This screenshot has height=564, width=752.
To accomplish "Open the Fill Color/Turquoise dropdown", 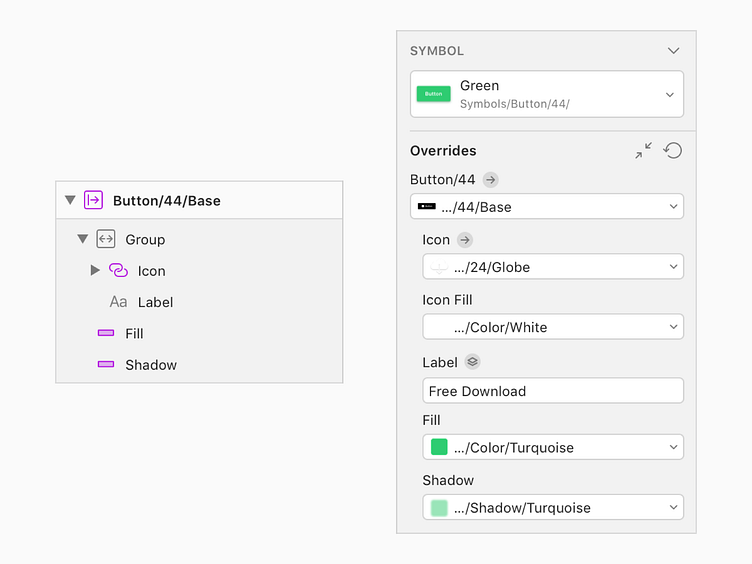I will 553,447.
